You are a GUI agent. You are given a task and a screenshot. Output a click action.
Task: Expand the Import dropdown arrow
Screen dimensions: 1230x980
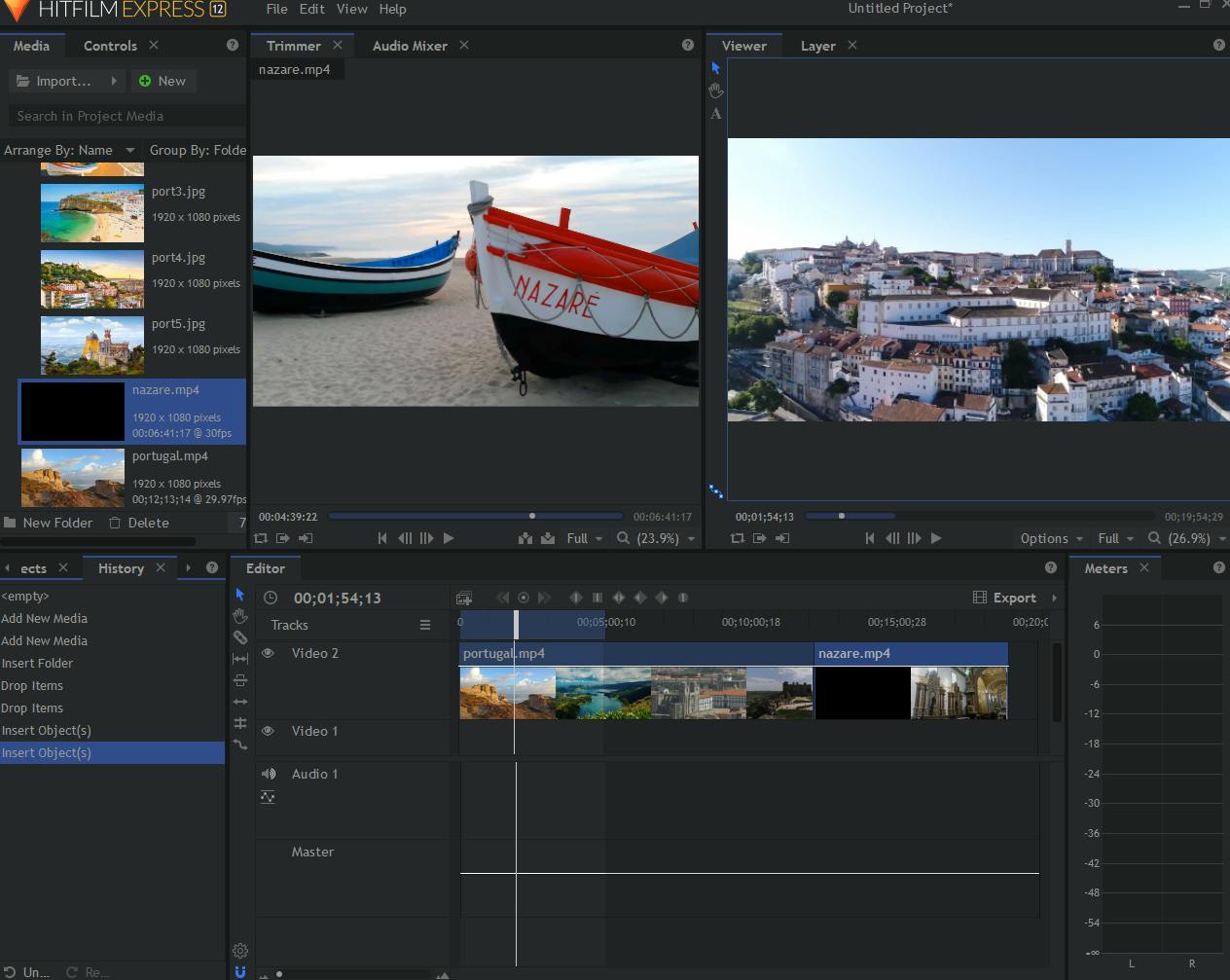click(114, 81)
